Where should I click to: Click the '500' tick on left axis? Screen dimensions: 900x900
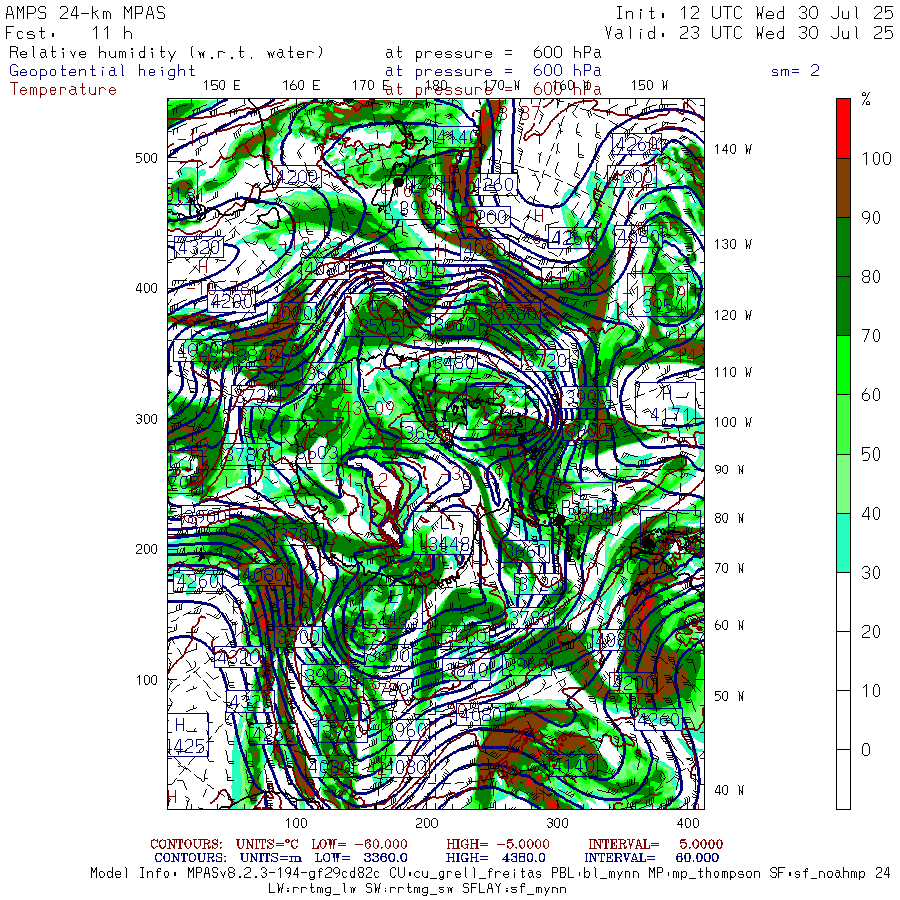tap(146, 158)
